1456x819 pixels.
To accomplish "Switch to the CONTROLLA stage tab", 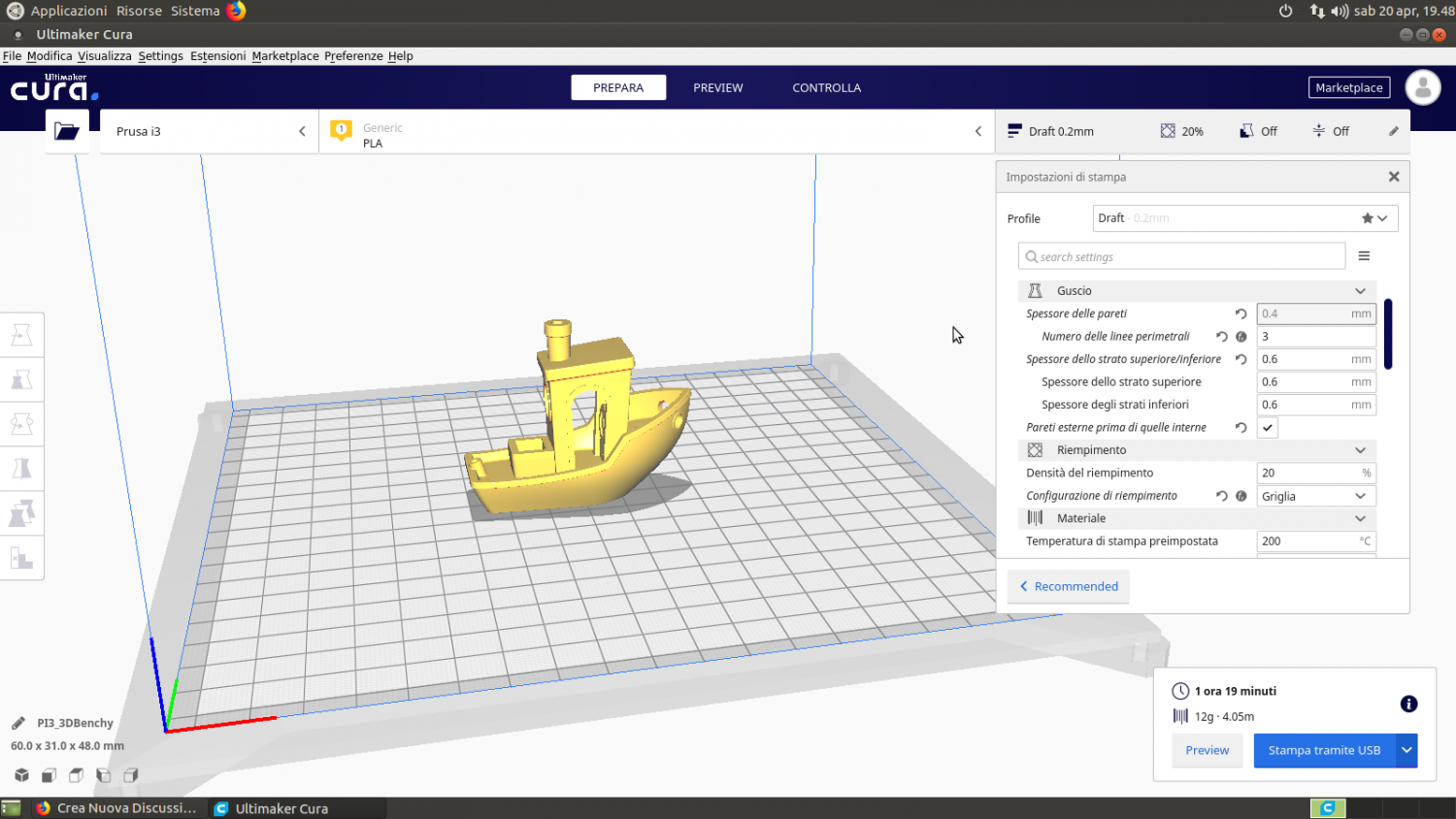I will [827, 87].
